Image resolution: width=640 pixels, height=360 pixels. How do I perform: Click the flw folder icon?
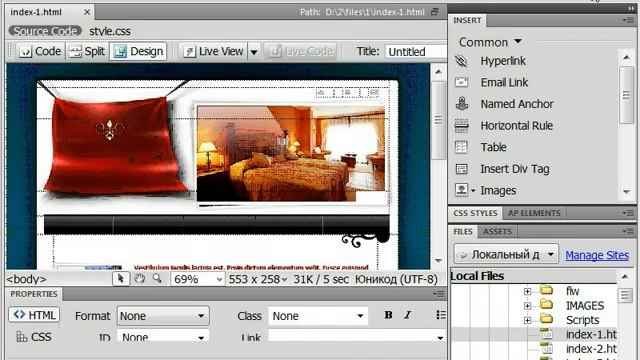(546, 291)
